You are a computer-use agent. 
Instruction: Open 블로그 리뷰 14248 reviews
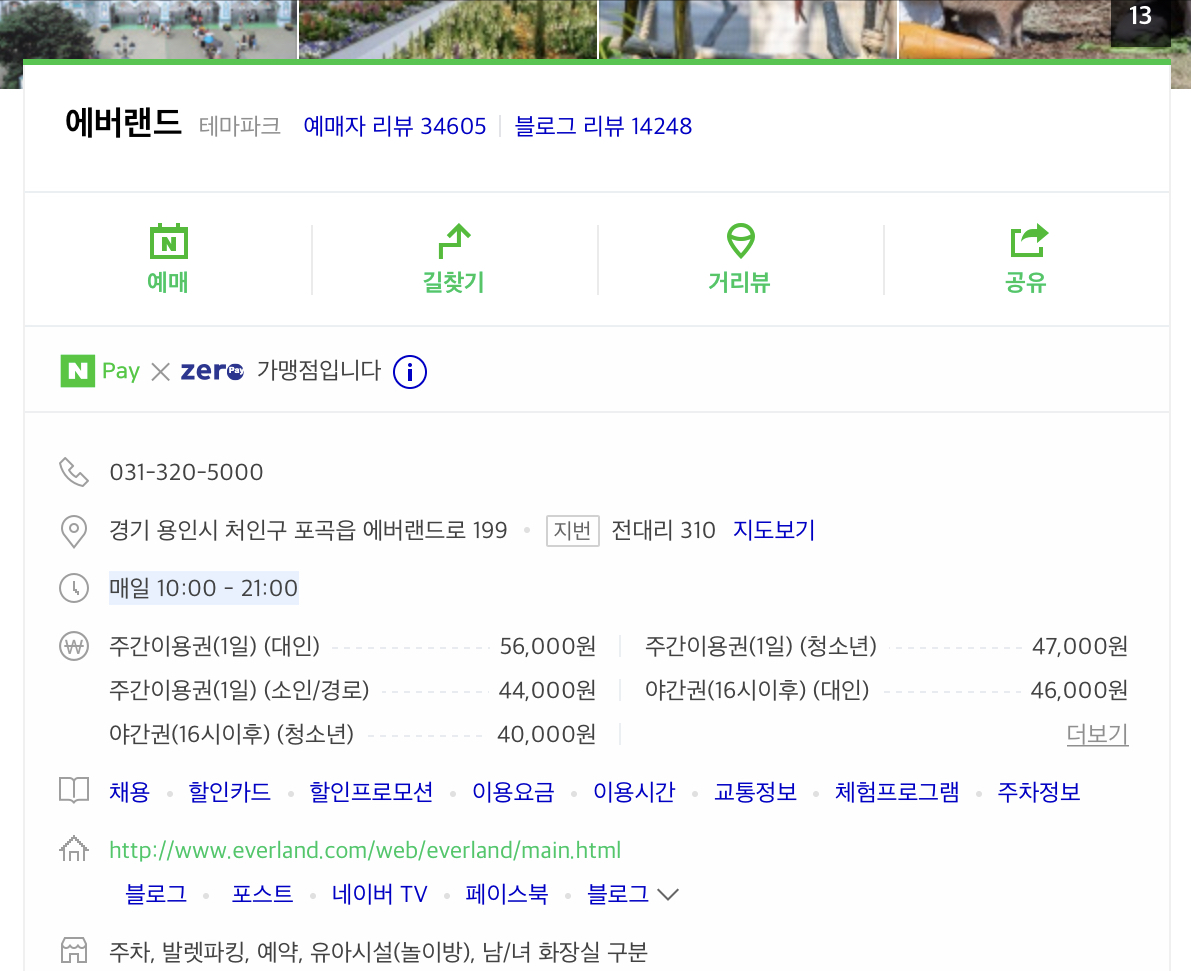(x=603, y=126)
